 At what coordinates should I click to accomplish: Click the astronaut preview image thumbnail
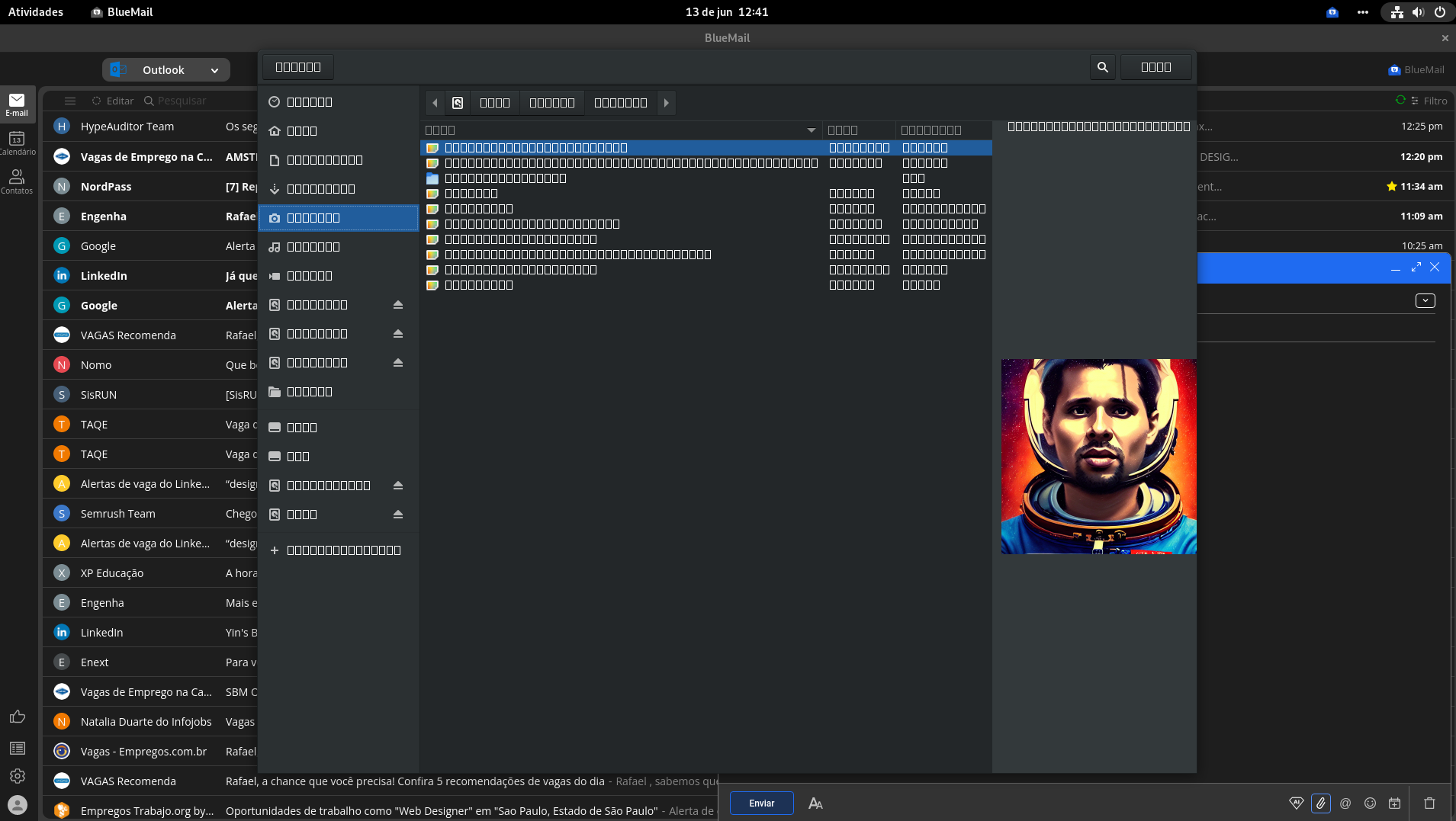click(x=1098, y=456)
